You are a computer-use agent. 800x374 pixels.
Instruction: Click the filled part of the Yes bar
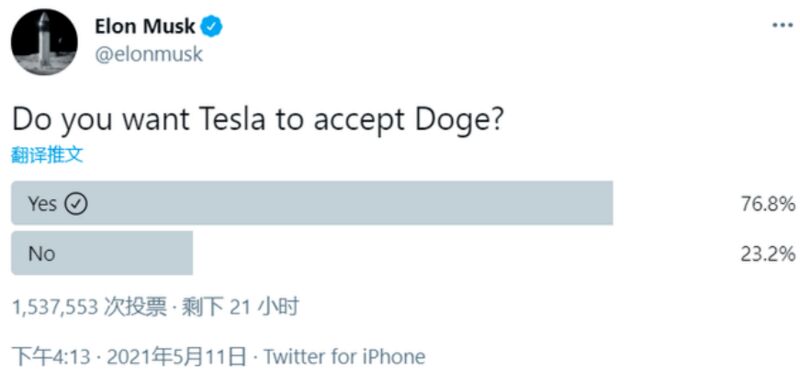pos(312,203)
